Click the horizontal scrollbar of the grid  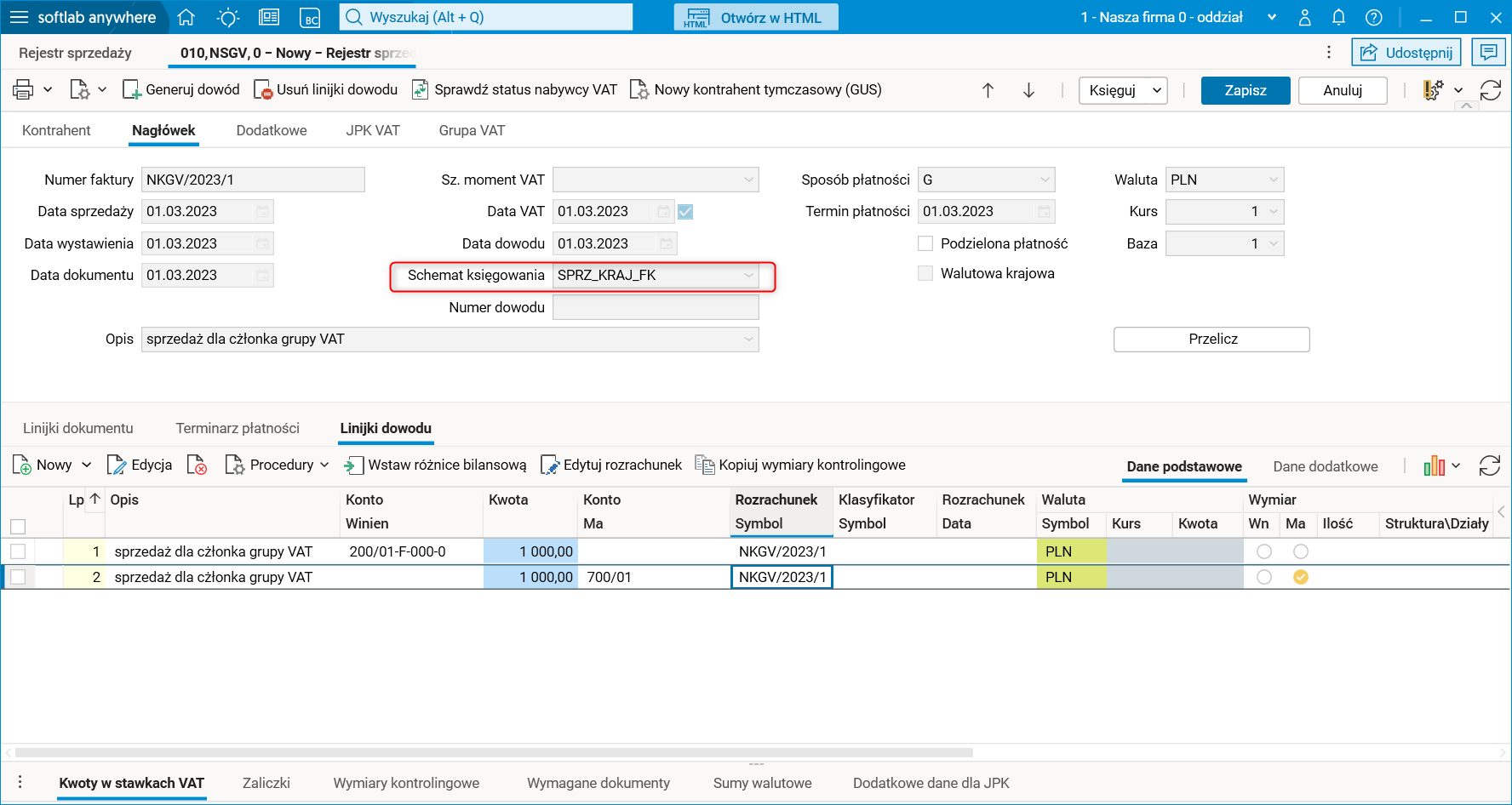point(494,752)
